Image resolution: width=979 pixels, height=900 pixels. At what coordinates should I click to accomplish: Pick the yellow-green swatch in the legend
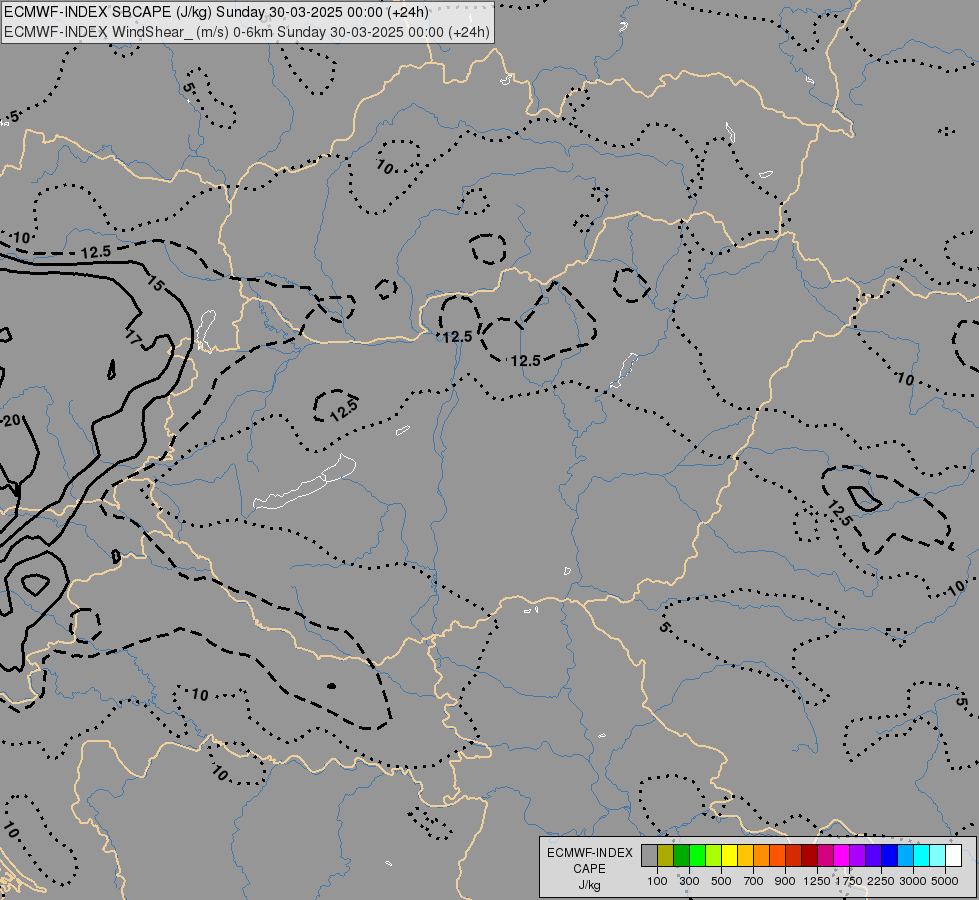tap(713, 856)
